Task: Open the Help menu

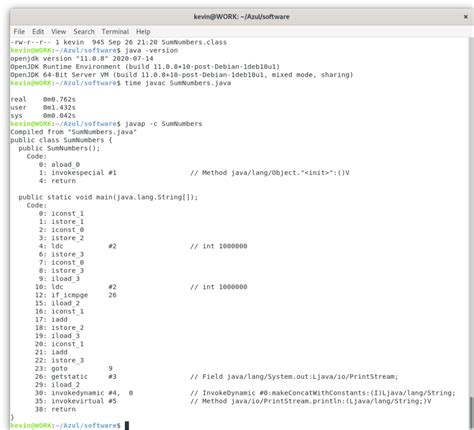Action: [x=143, y=32]
